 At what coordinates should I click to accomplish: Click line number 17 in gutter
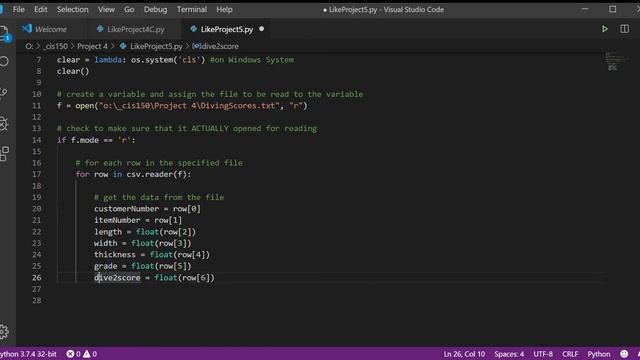coord(37,174)
